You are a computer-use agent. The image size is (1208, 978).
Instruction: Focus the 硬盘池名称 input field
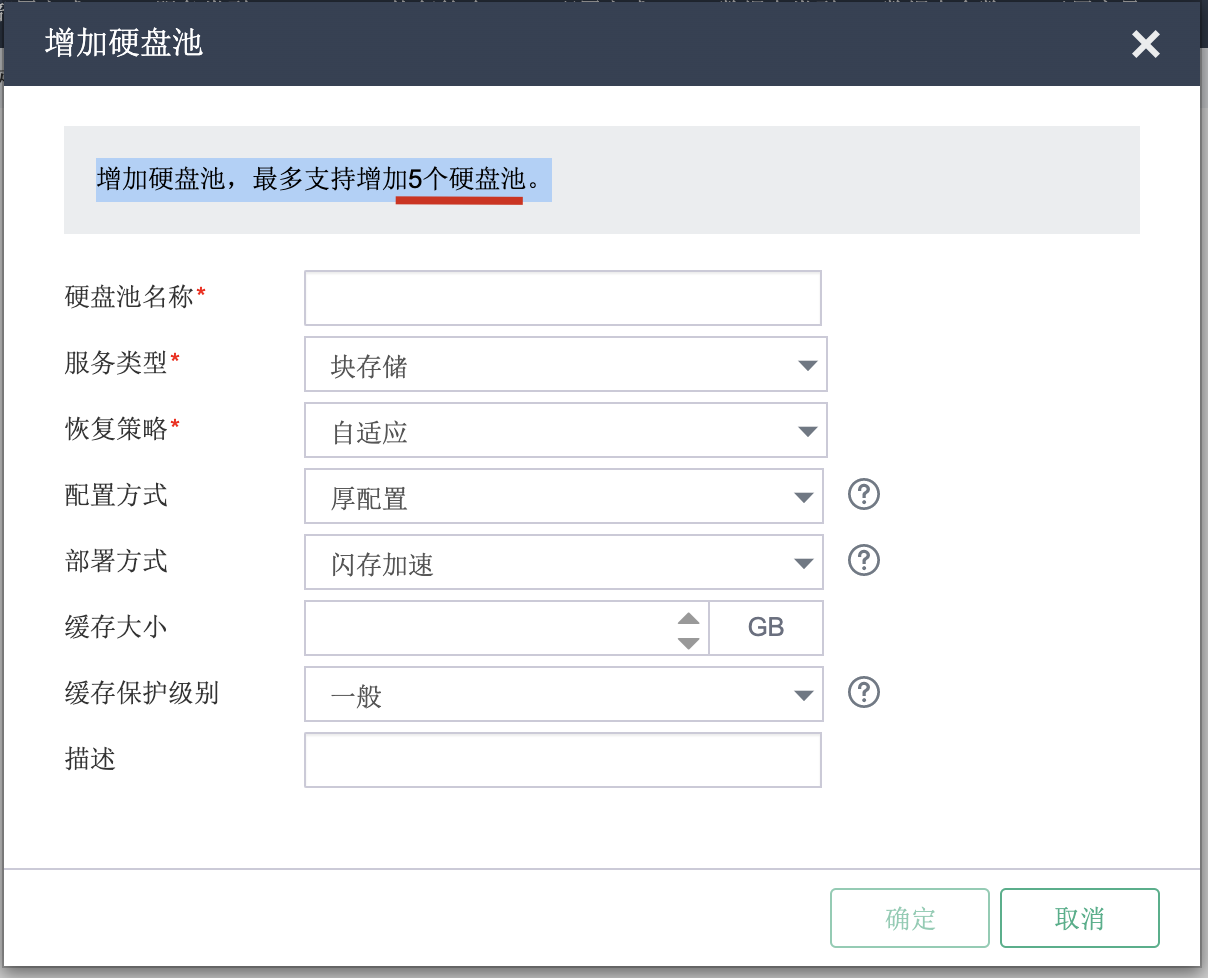click(x=562, y=298)
